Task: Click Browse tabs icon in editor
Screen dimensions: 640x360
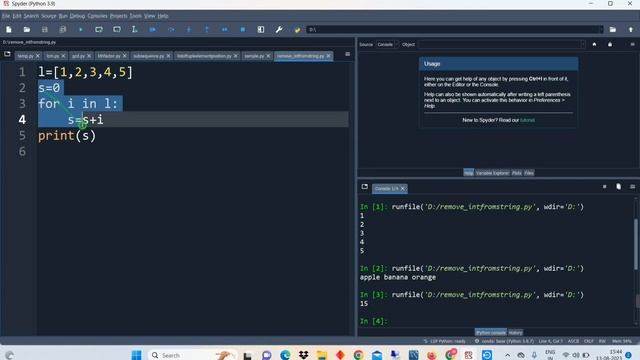Action: pyautogui.click(x=7, y=54)
